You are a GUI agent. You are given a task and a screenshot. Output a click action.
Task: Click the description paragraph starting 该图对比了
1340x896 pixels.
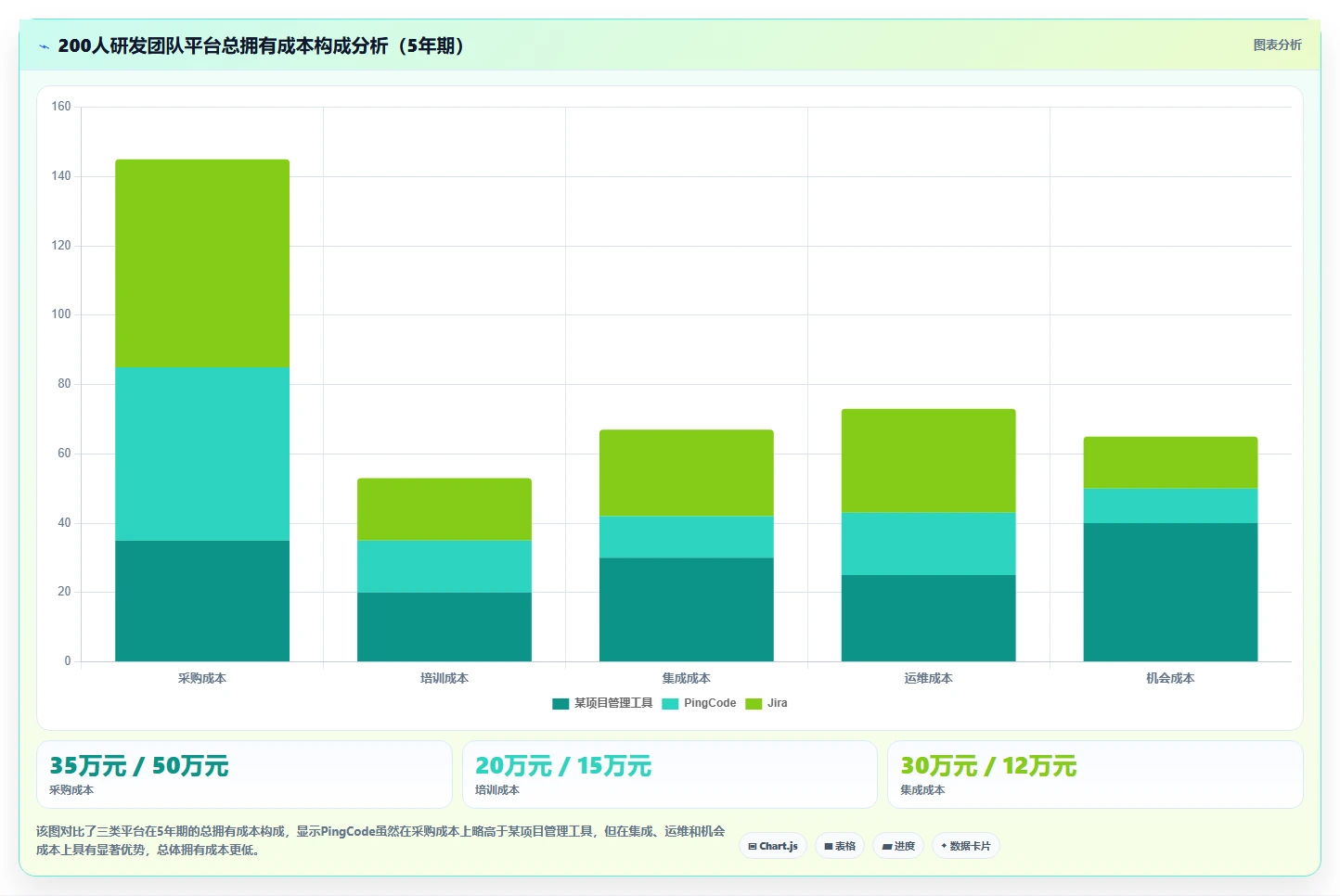pyautogui.click(x=380, y=840)
